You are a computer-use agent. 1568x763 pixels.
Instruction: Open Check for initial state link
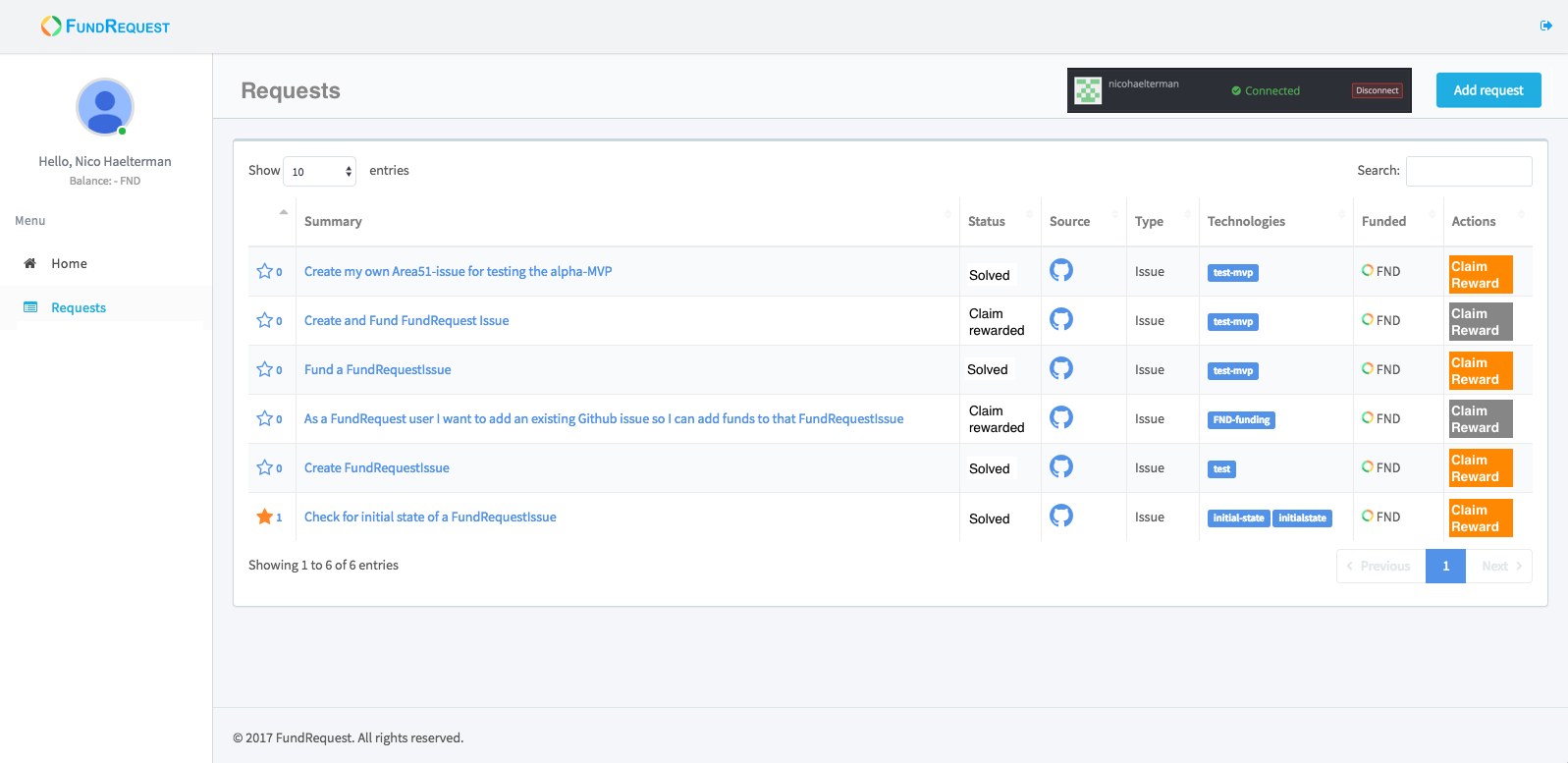coord(430,517)
